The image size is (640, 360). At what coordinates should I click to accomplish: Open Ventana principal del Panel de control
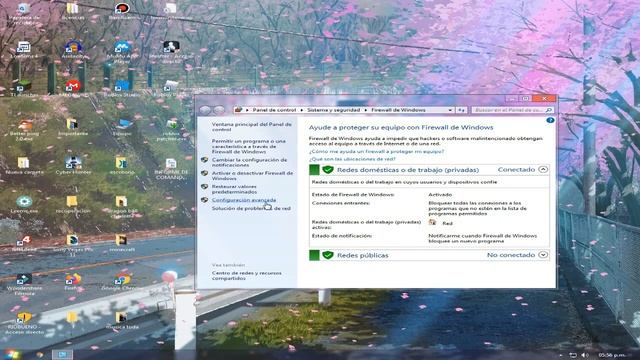[251, 127]
